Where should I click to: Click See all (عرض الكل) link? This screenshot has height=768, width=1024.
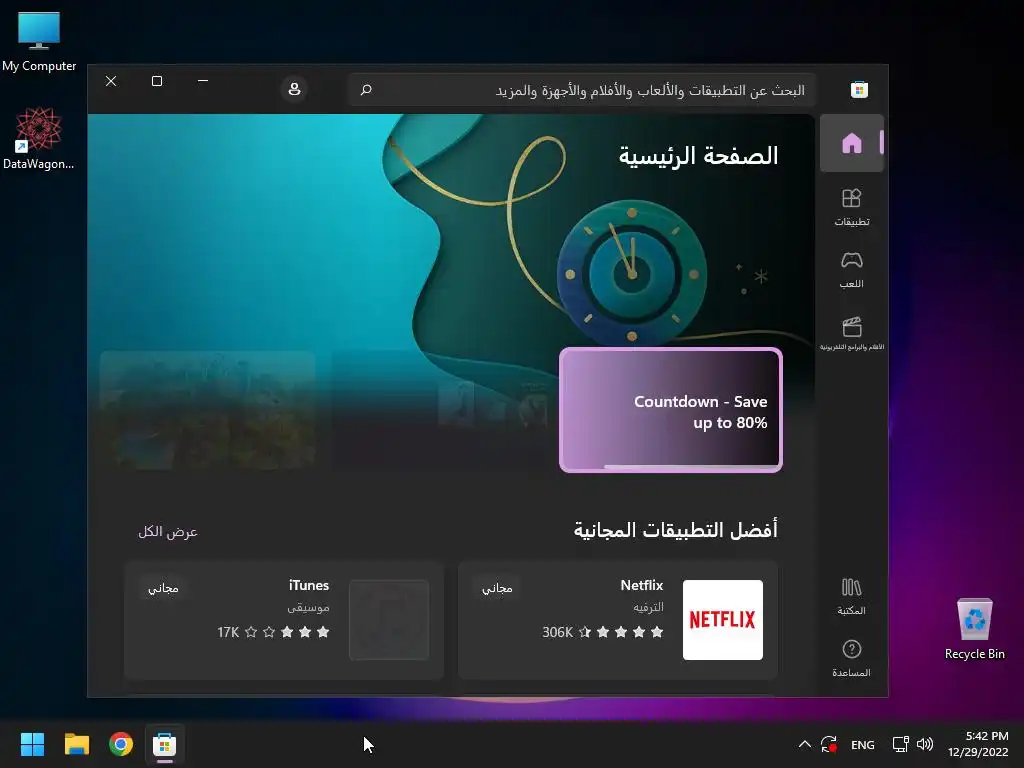[168, 532]
